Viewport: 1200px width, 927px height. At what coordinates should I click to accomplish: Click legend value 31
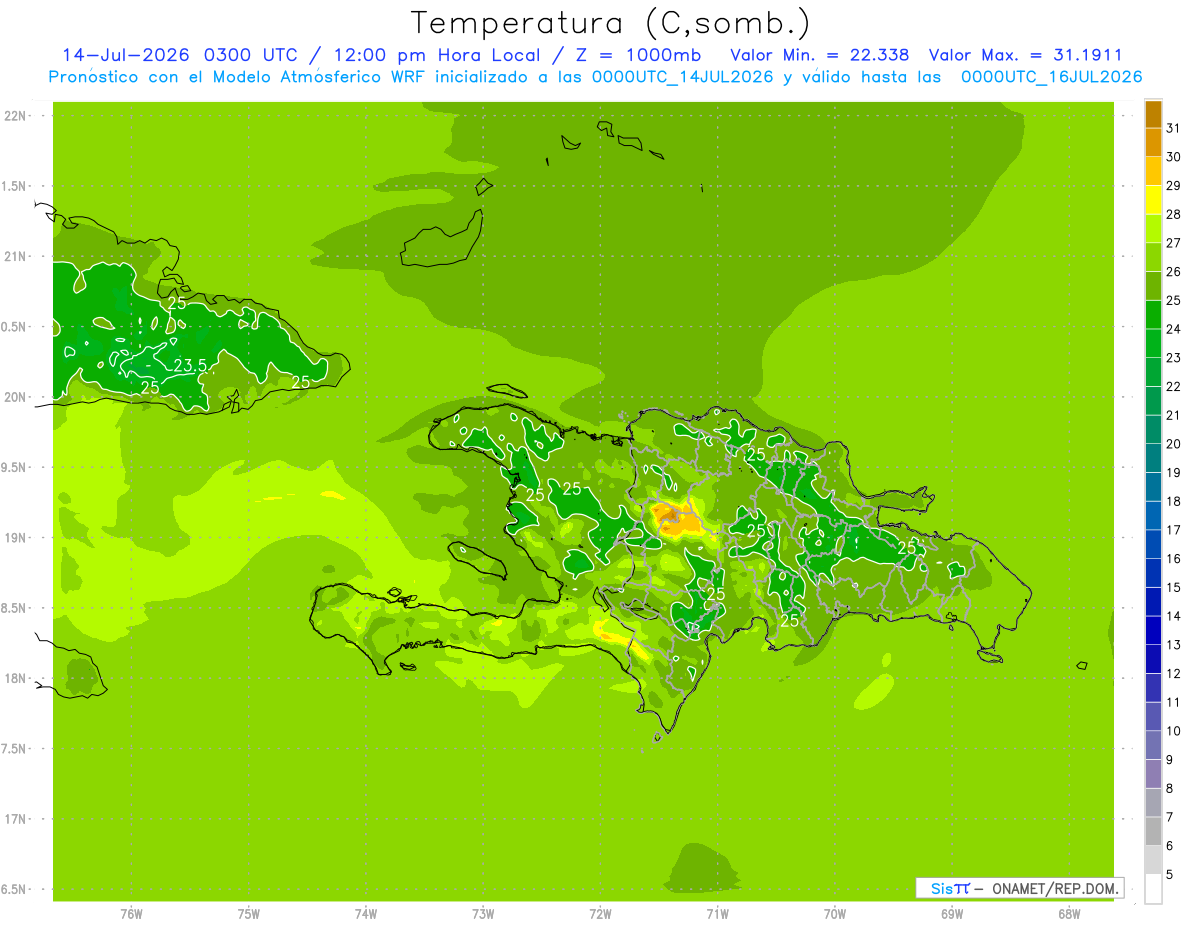pos(1174,128)
